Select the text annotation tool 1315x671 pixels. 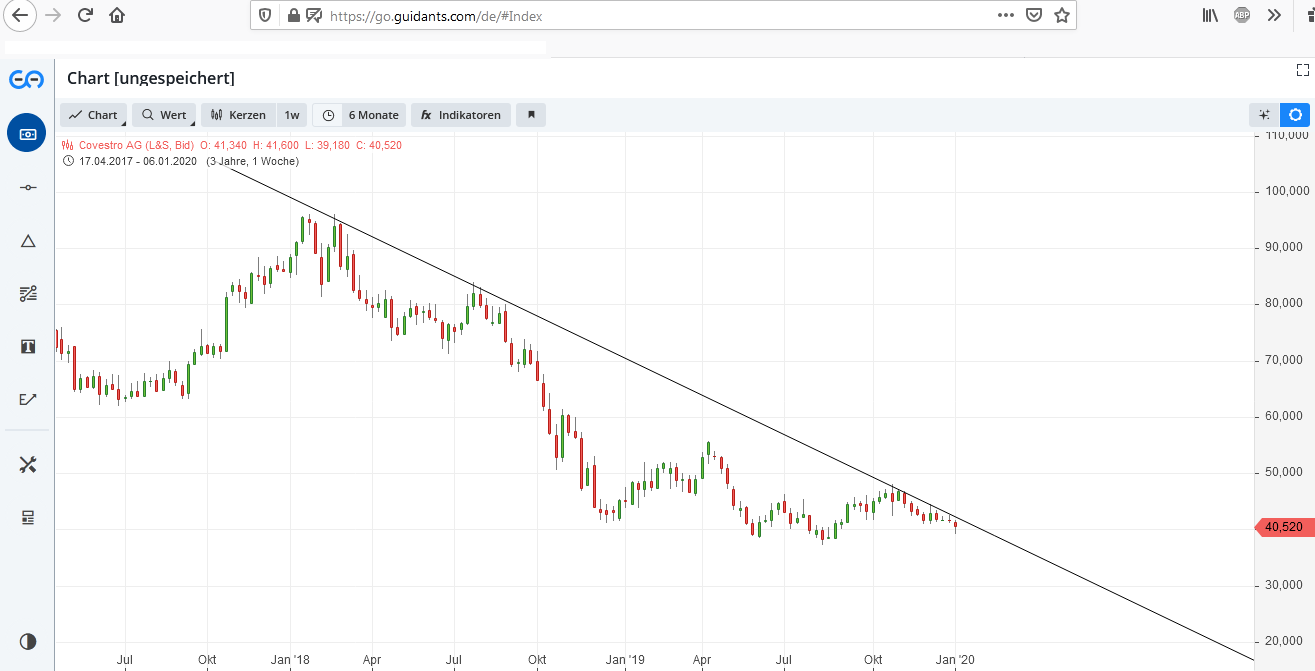[27, 346]
